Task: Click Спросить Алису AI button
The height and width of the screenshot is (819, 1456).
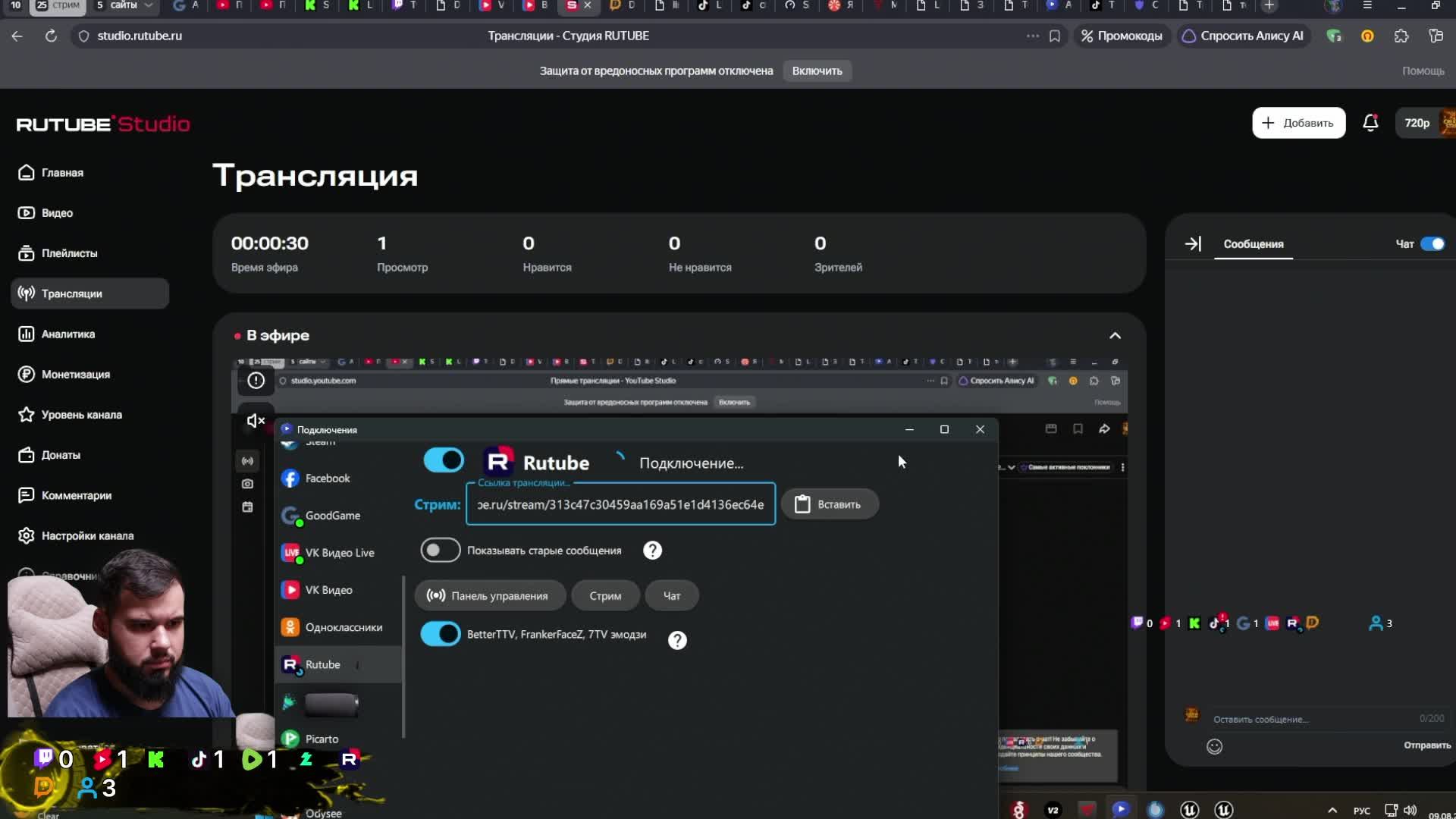Action: click(x=1244, y=36)
